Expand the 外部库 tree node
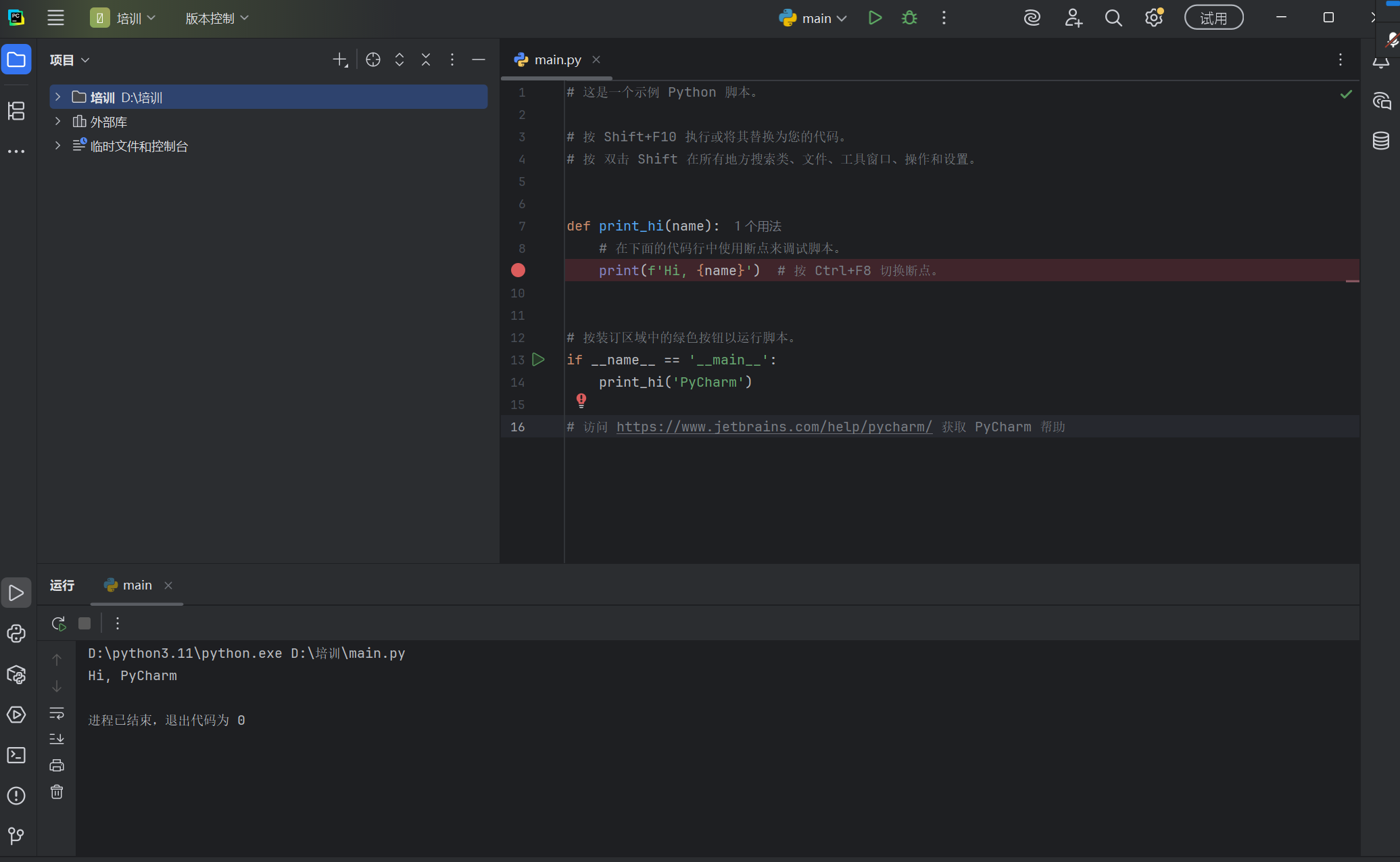Viewport: 1400px width, 862px height. click(58, 122)
